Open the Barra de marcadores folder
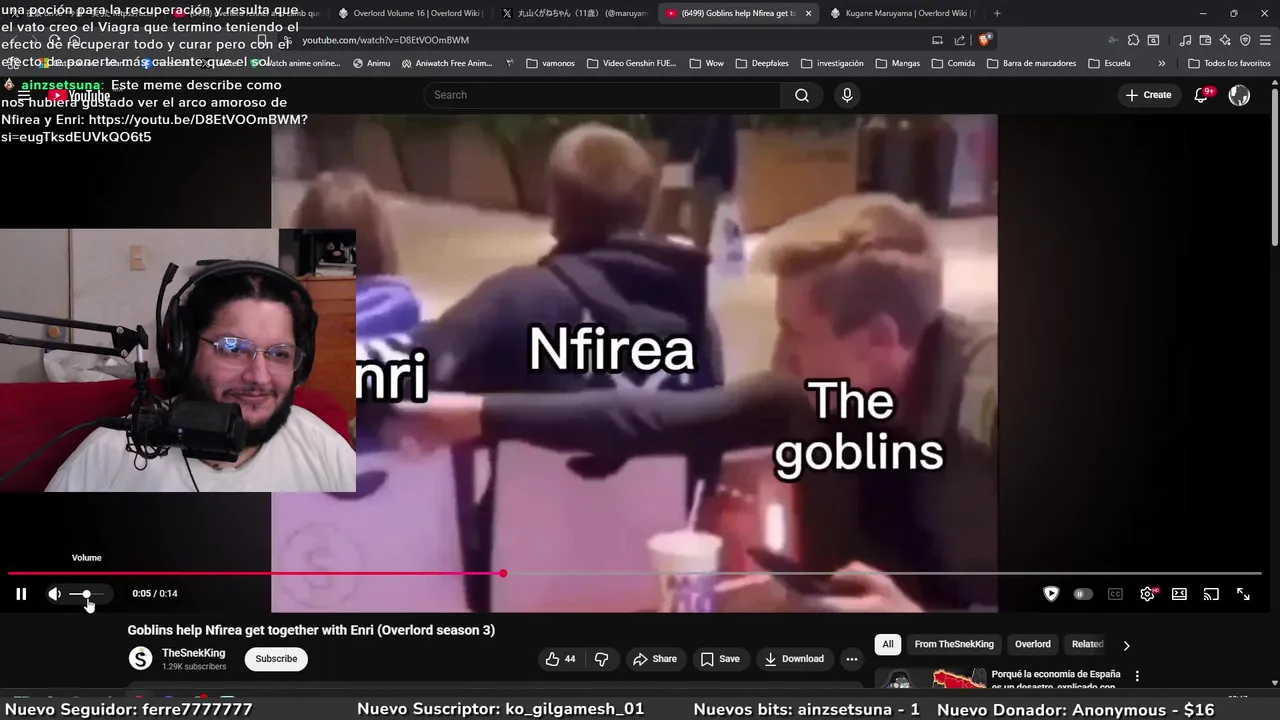 click(x=1032, y=63)
